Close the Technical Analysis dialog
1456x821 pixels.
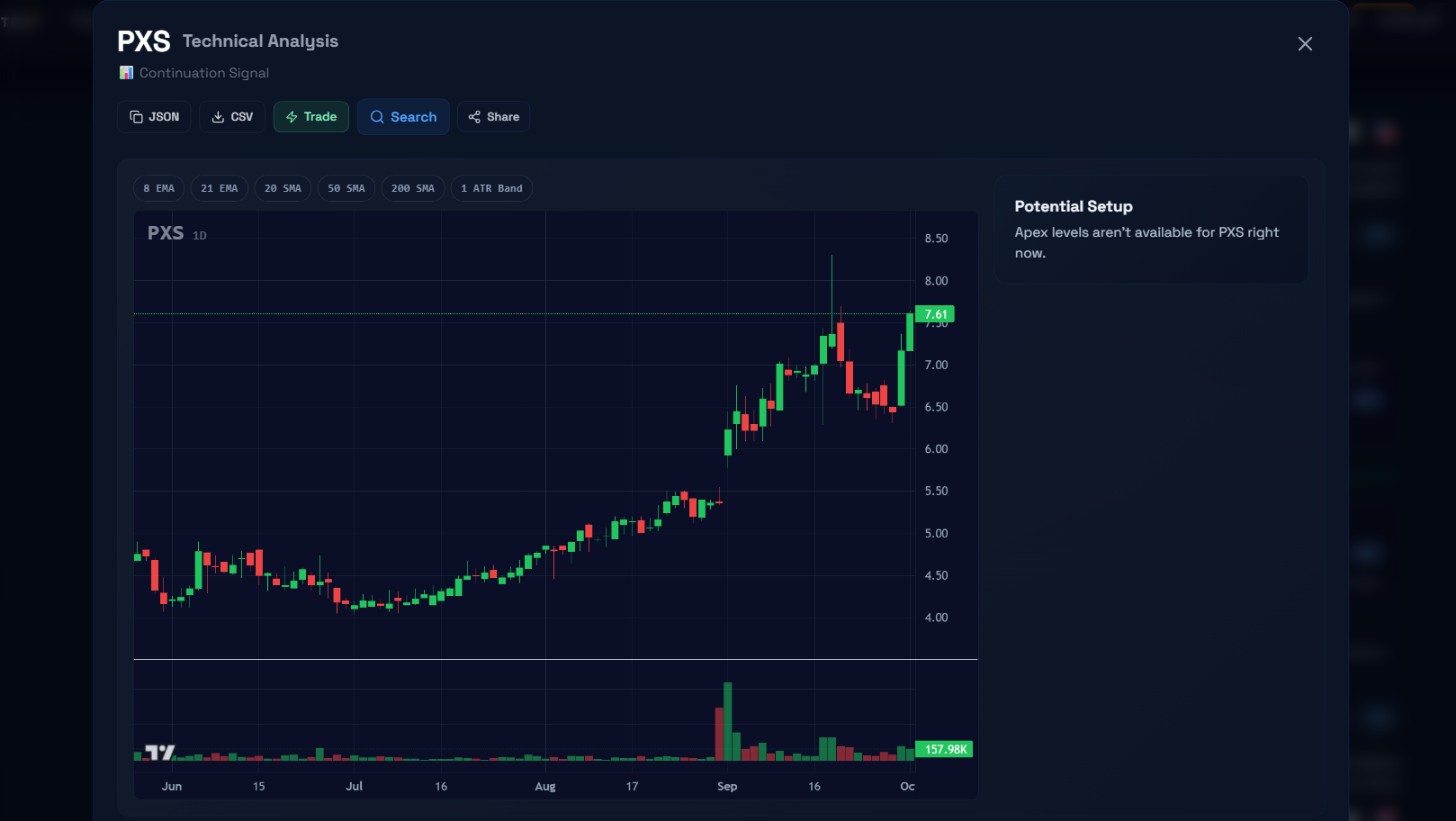1305,44
